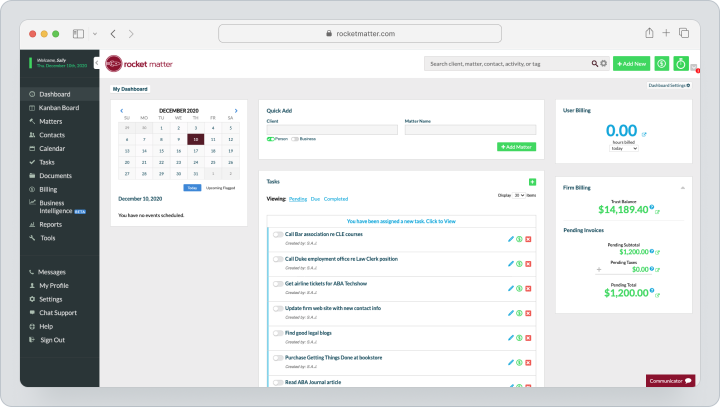This screenshot has width=720, height=407.
Task: Delete the Find good legal blogs task
Action: 528,338
